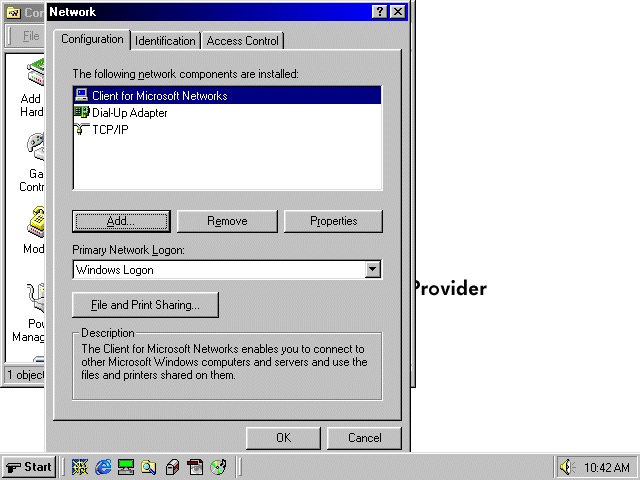This screenshot has width=640, height=480.
Task: Cancel the Network dialog
Action: [x=364, y=438]
